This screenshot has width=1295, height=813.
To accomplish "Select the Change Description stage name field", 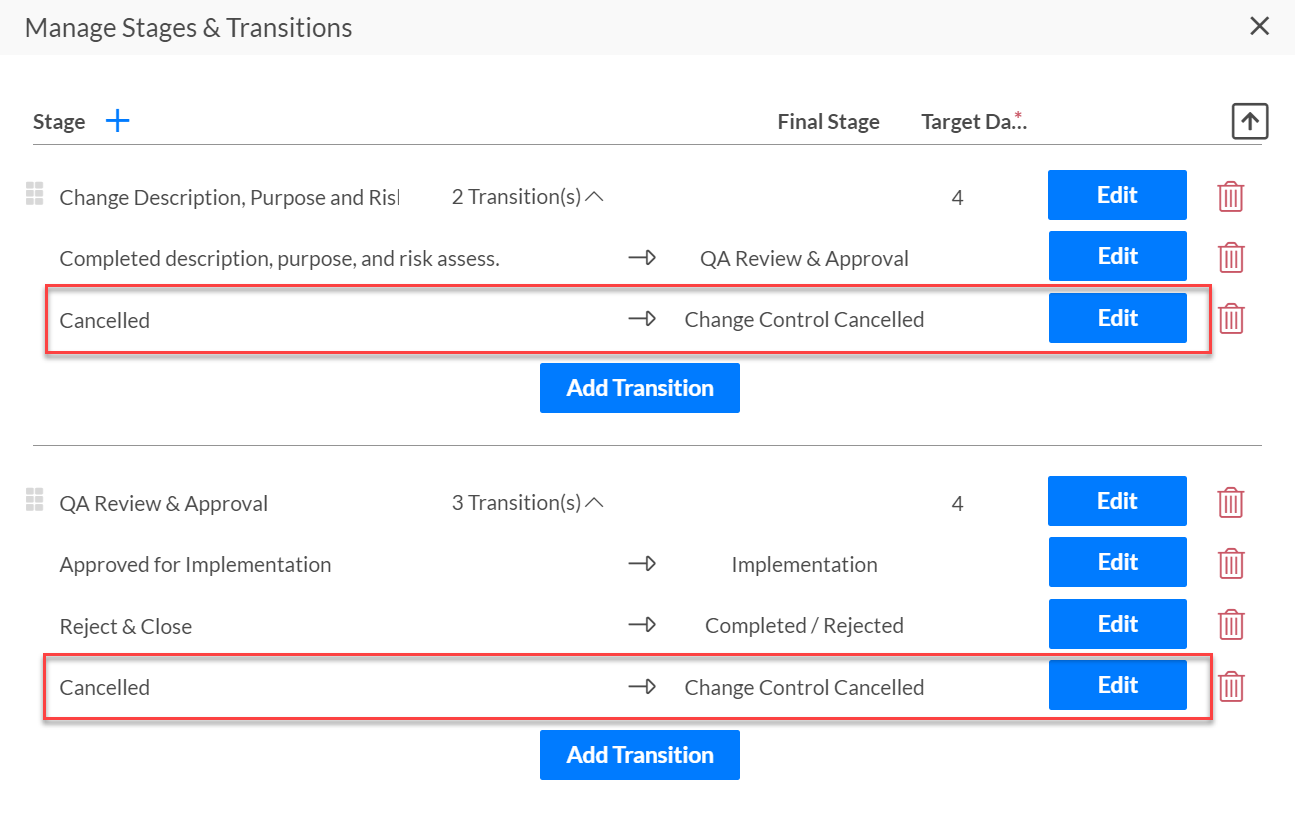I will click(x=229, y=198).
